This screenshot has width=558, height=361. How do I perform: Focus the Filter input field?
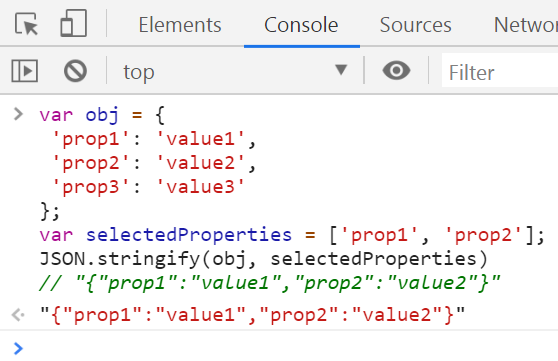(x=500, y=70)
